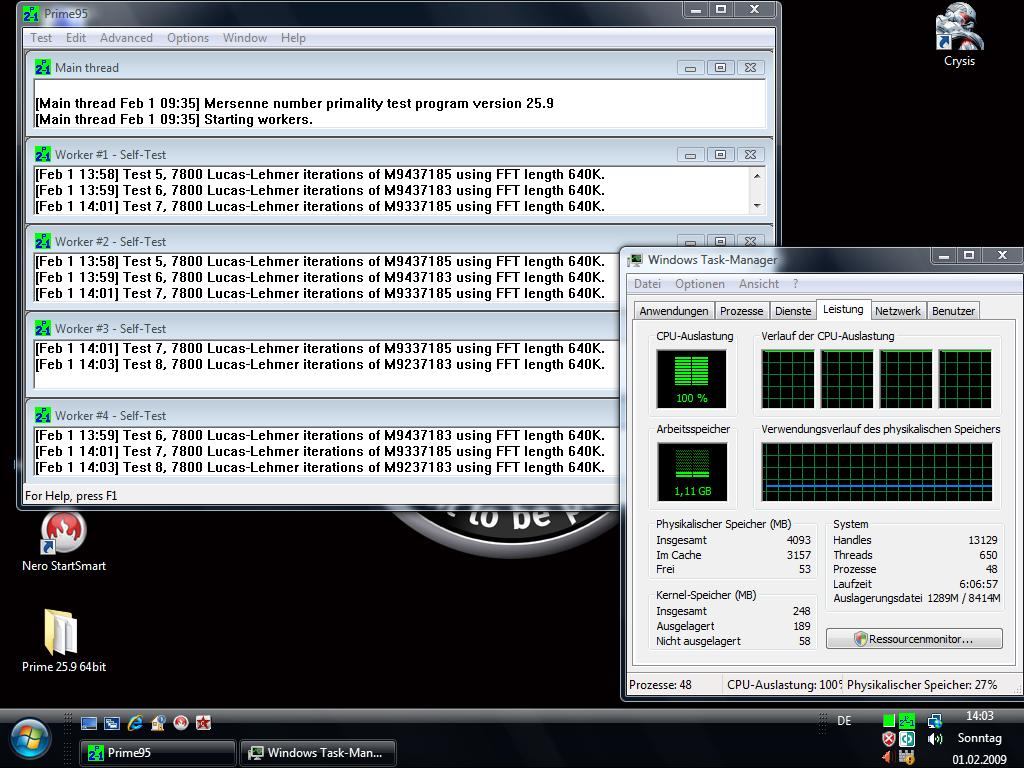Click the Ressourcenmonitor button
Image resolution: width=1024 pixels, height=768 pixels.
point(914,639)
